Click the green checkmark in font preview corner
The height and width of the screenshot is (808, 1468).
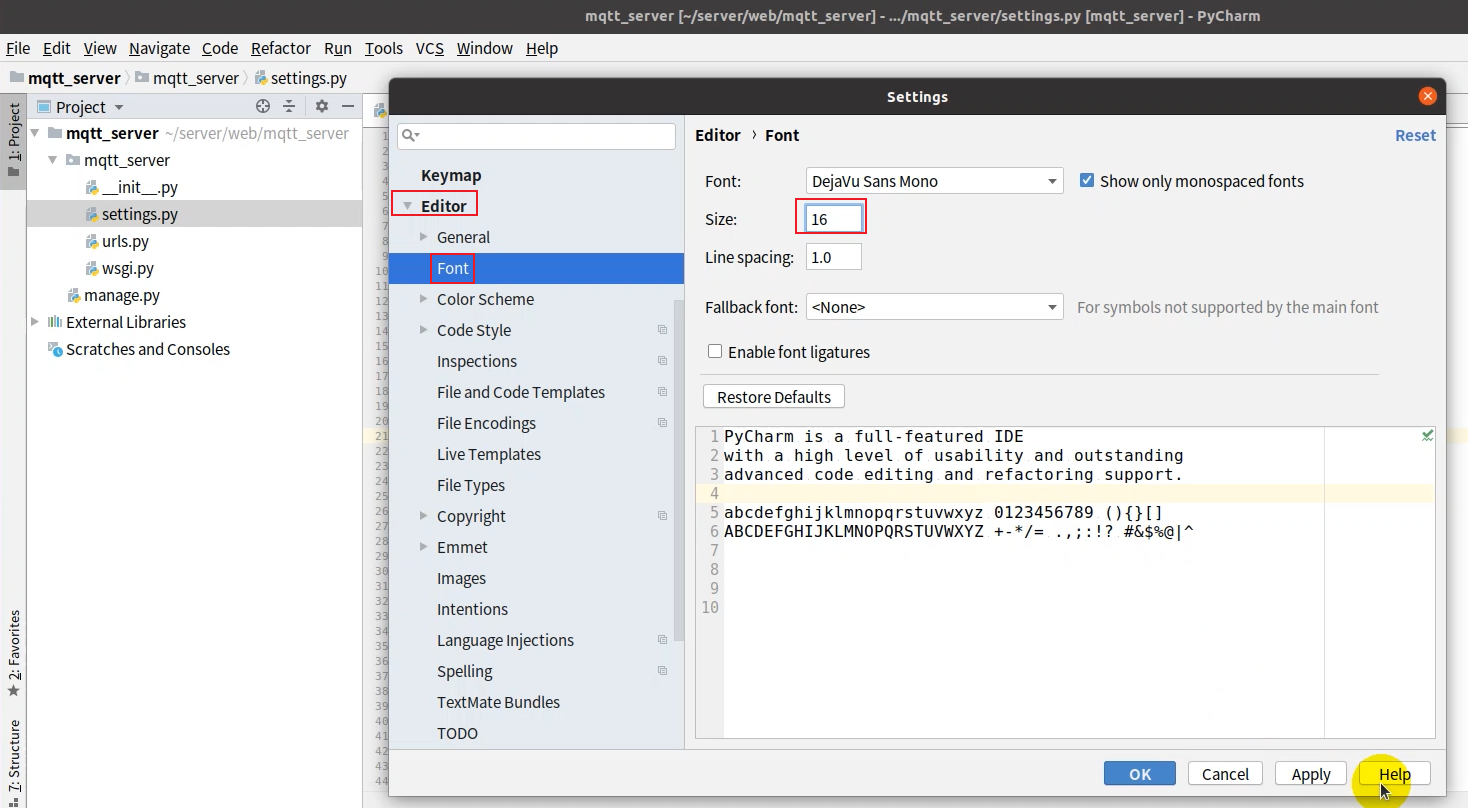pos(1427,435)
